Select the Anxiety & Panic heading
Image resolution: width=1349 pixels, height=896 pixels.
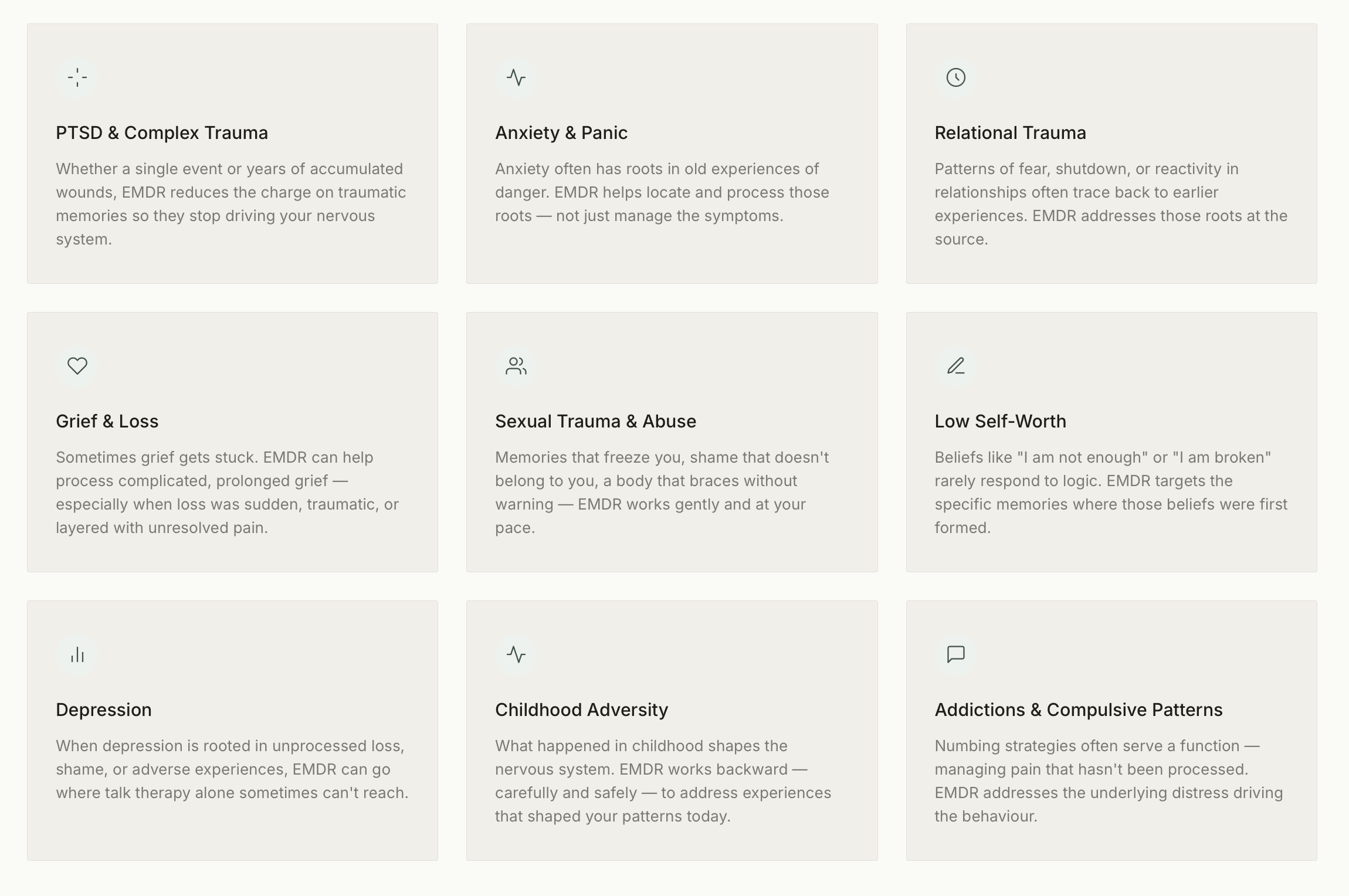click(x=561, y=133)
